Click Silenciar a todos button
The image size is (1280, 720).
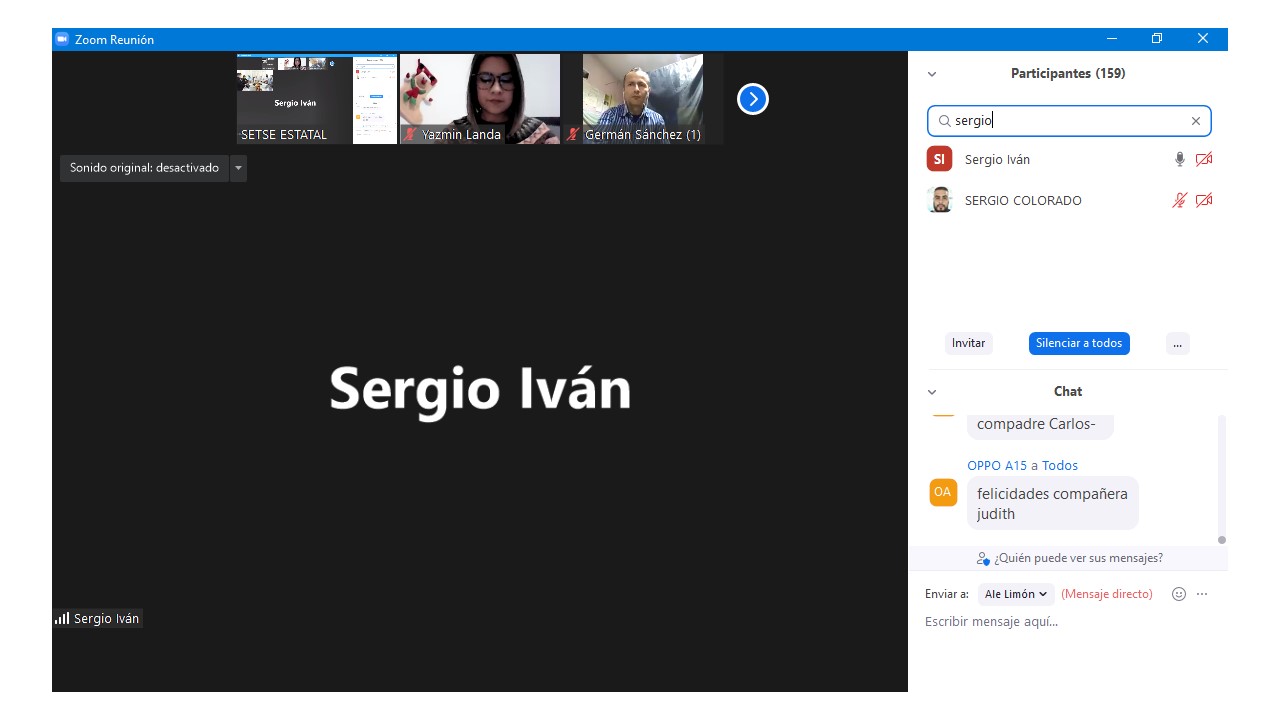[x=1078, y=343]
